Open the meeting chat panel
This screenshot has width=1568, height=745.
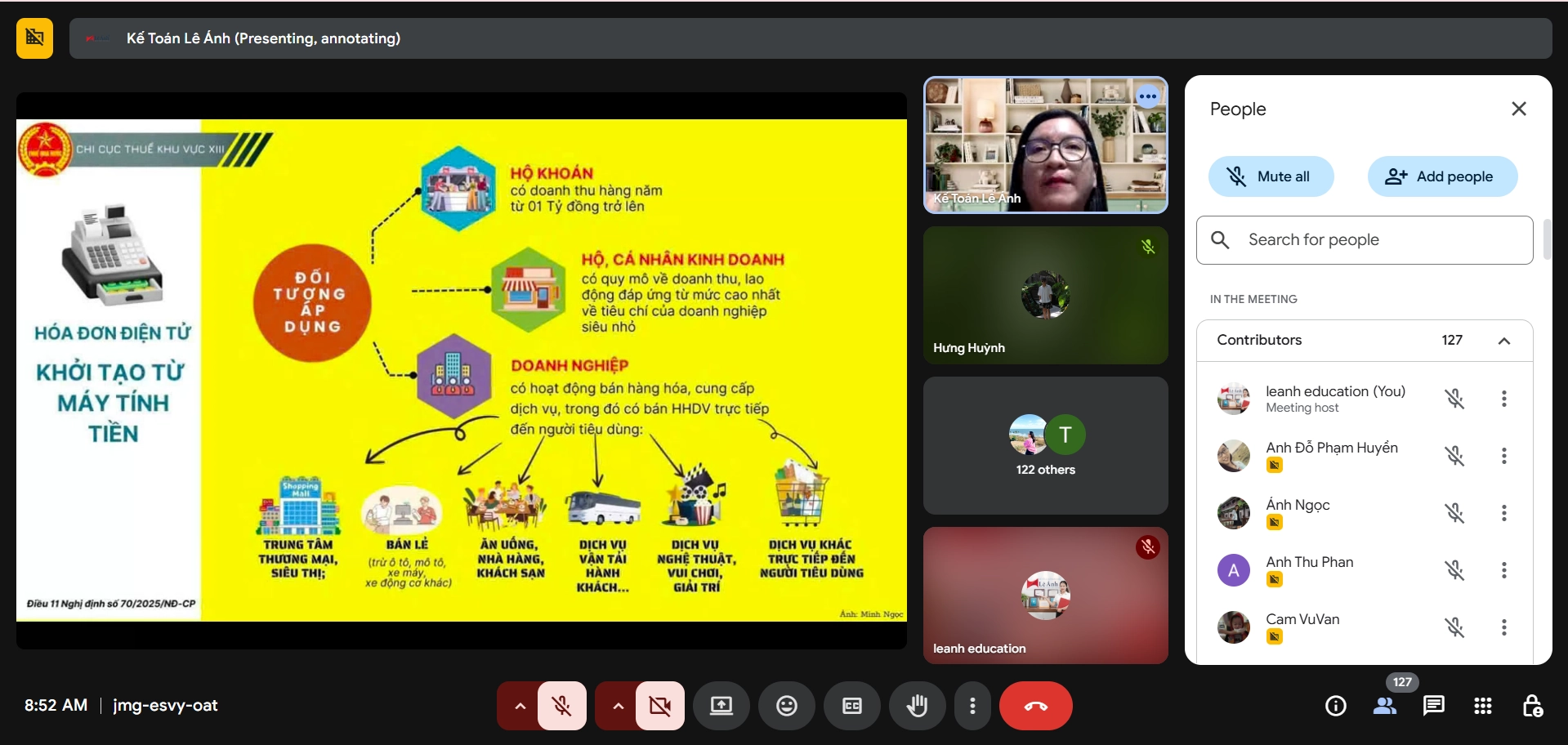(1433, 706)
